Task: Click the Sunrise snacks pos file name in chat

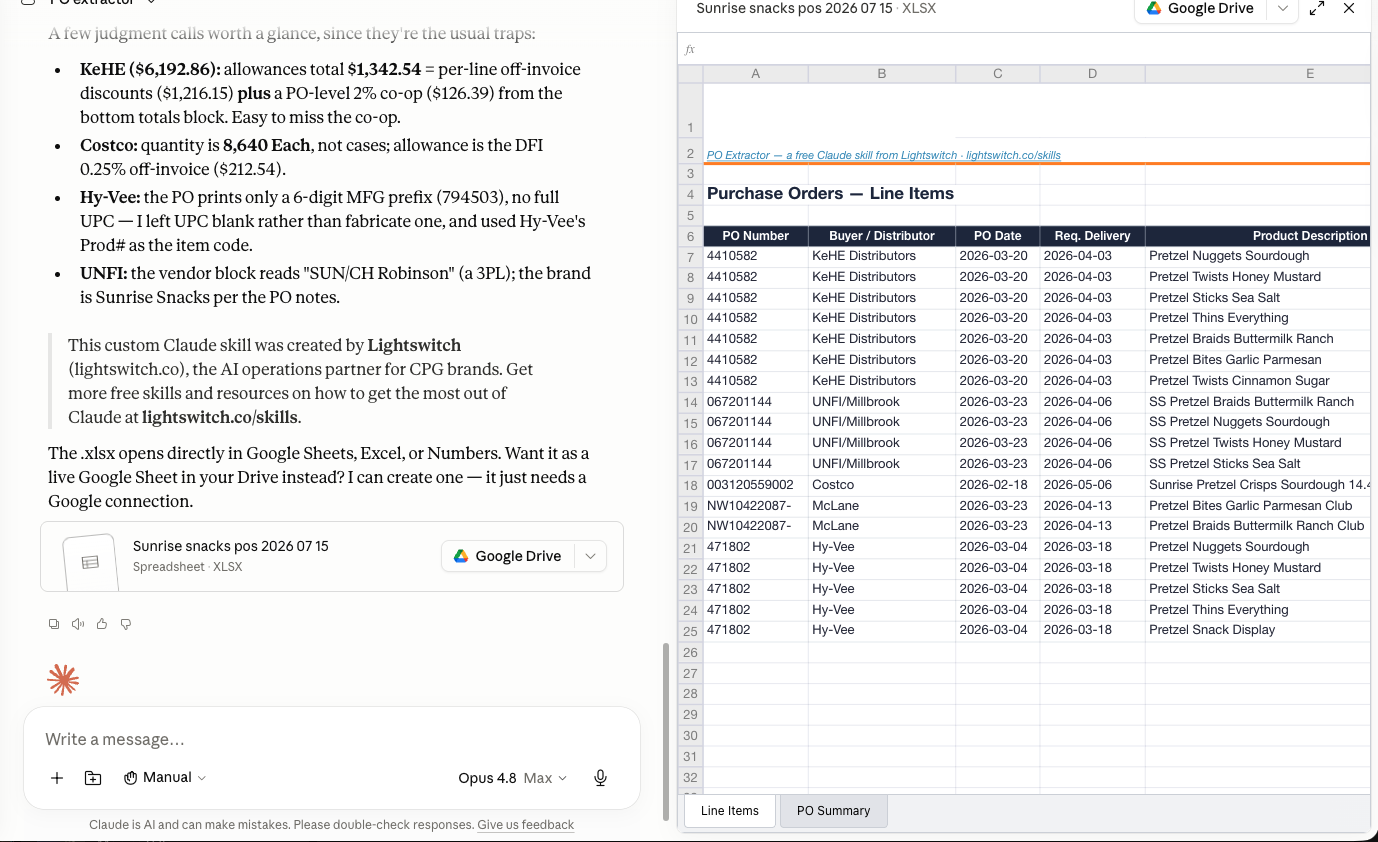Action: point(230,546)
